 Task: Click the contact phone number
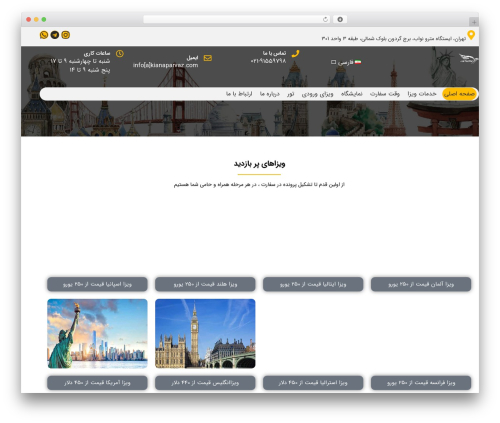click(x=268, y=61)
